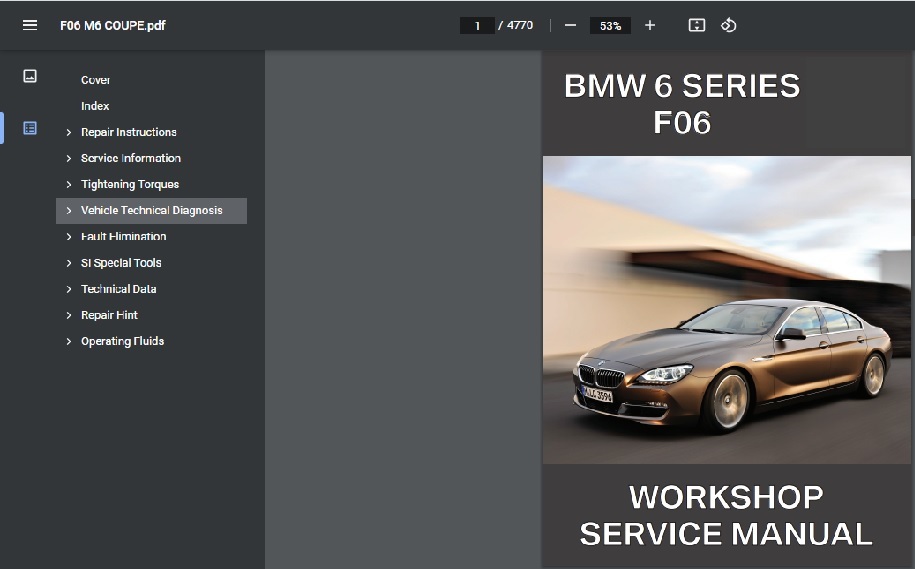Click the F06 M6 COUPE.pdf file title

pyautogui.click(x=113, y=26)
